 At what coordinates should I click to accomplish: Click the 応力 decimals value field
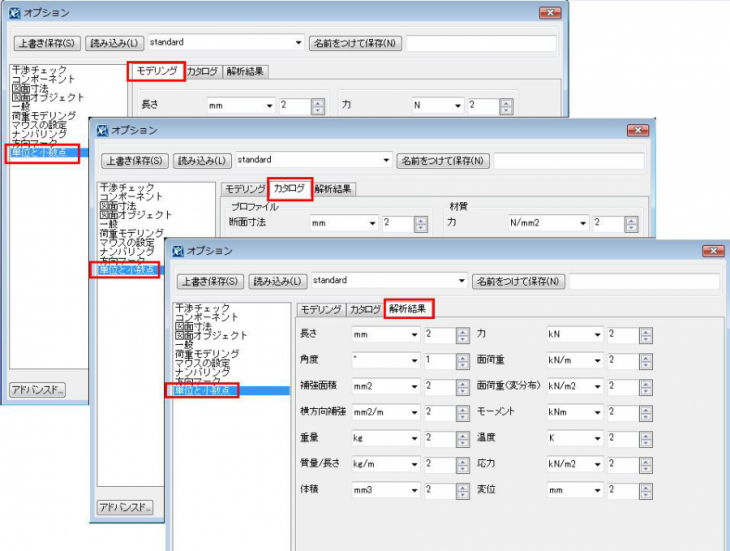[x=623, y=464]
